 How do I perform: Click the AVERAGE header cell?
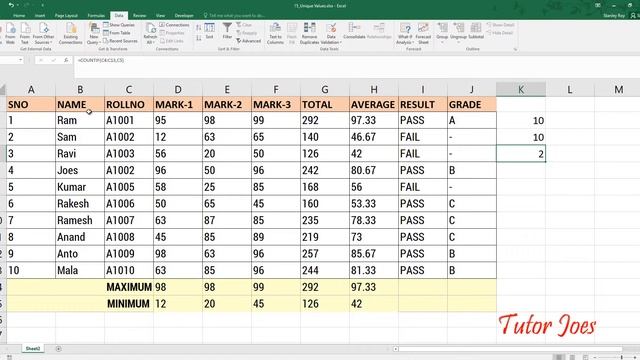[374, 104]
